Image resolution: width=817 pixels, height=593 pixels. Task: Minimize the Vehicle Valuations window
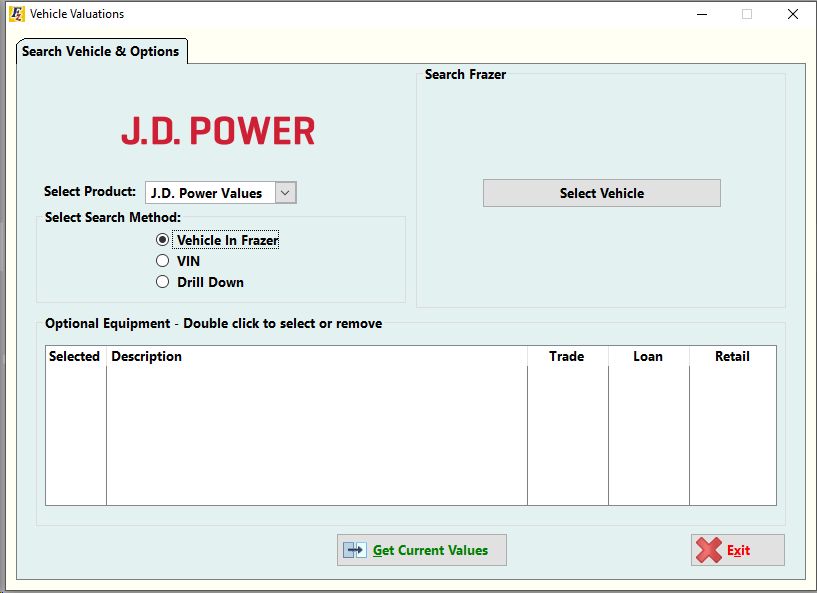702,14
